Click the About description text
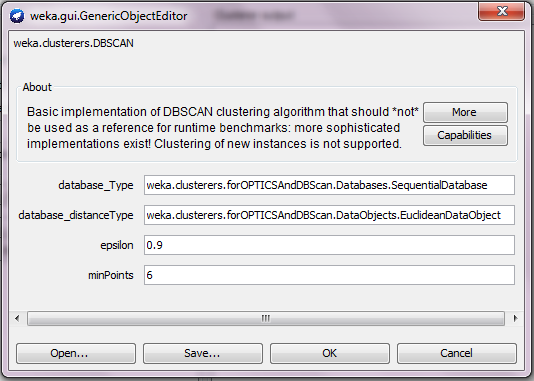534x381 pixels. coord(223,128)
